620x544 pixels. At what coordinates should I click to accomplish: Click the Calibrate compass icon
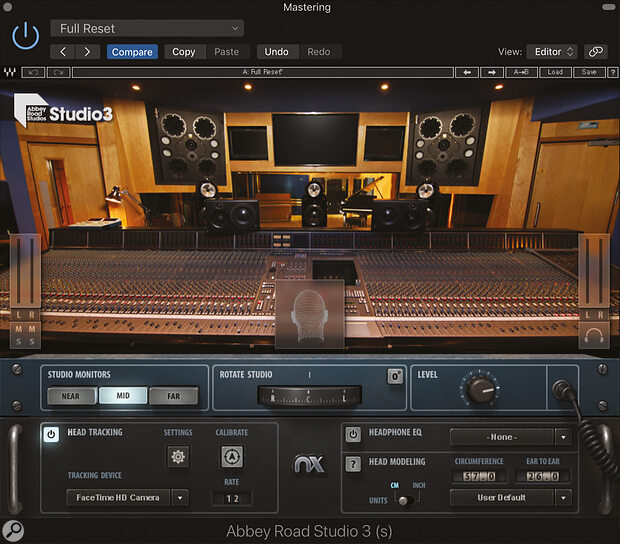pyautogui.click(x=232, y=457)
